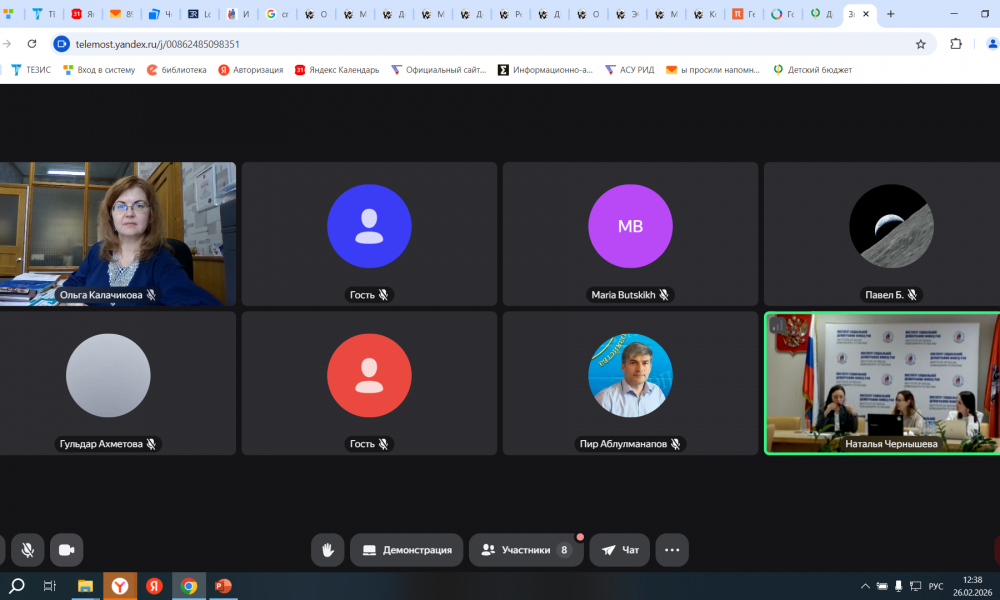Toggle the camera on/off button
This screenshot has height=600, width=1000.
click(67, 550)
